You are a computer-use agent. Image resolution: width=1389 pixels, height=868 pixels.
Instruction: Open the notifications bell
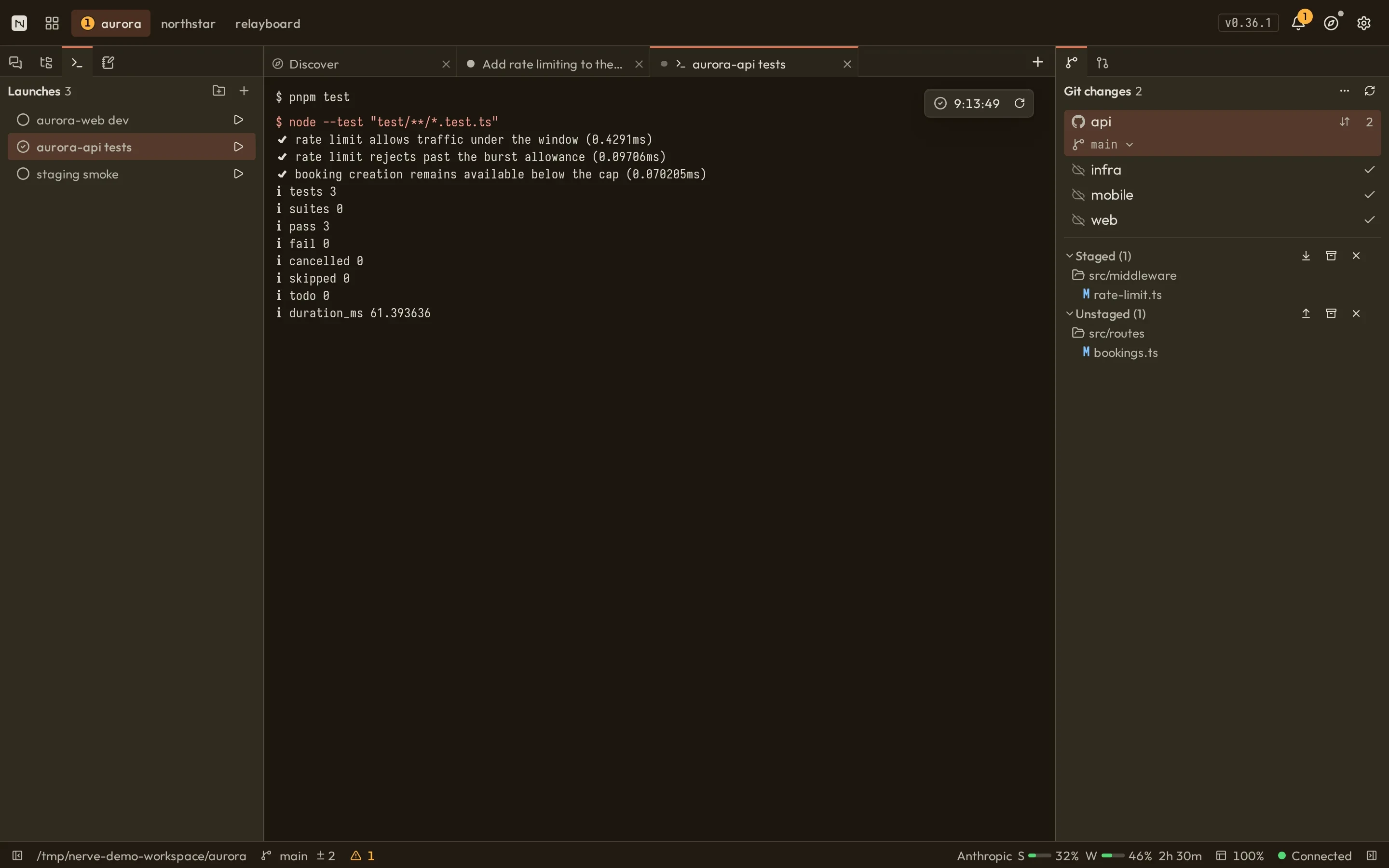pos(1298,23)
